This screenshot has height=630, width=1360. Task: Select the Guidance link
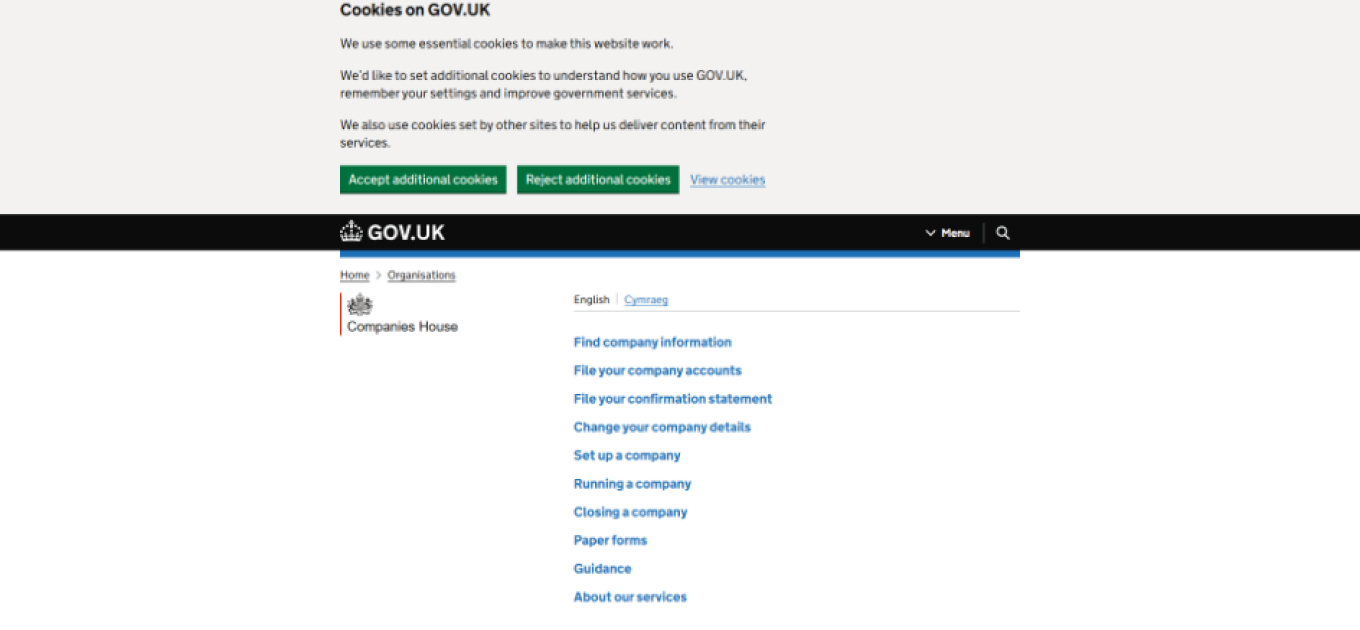click(602, 568)
